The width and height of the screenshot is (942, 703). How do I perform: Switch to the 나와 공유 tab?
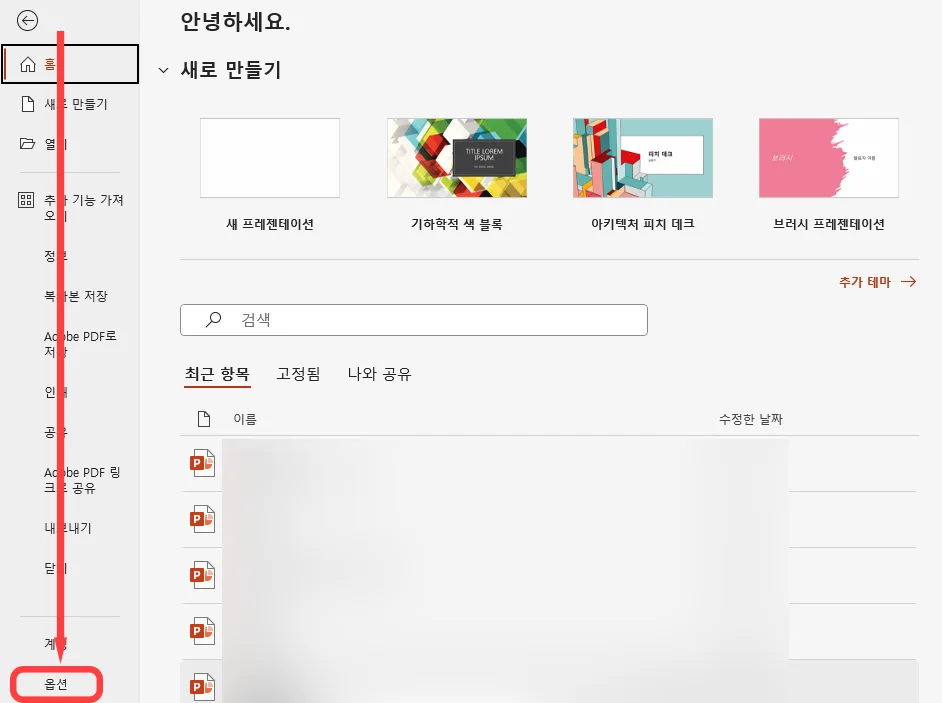click(x=378, y=374)
